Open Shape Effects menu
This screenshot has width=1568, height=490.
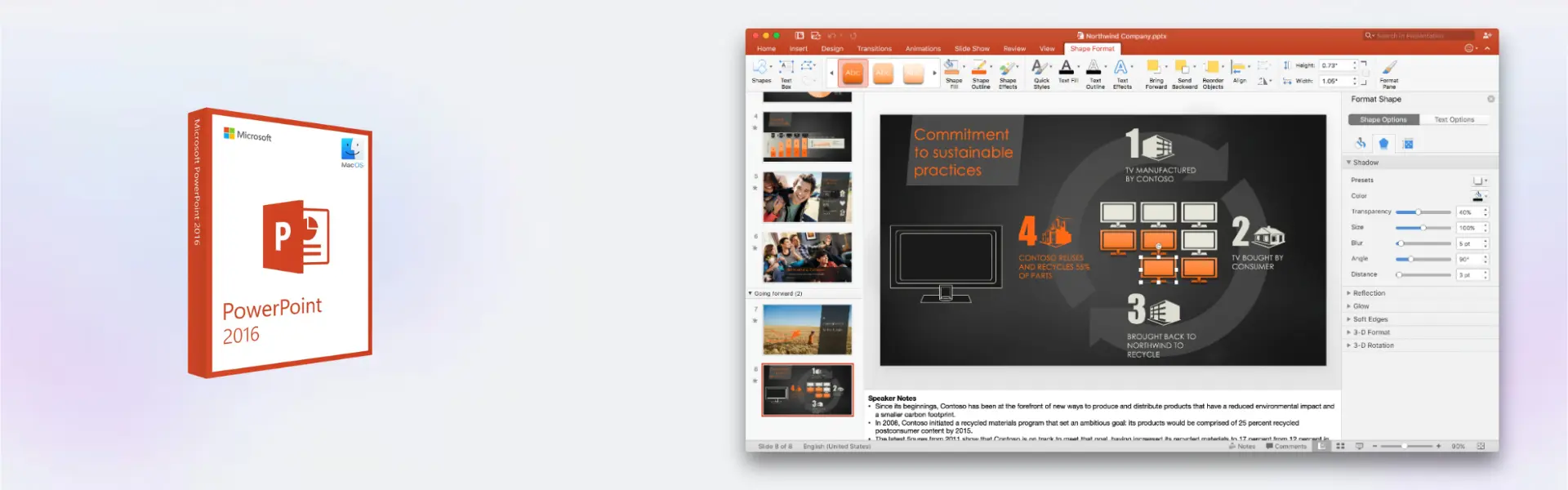click(1008, 73)
